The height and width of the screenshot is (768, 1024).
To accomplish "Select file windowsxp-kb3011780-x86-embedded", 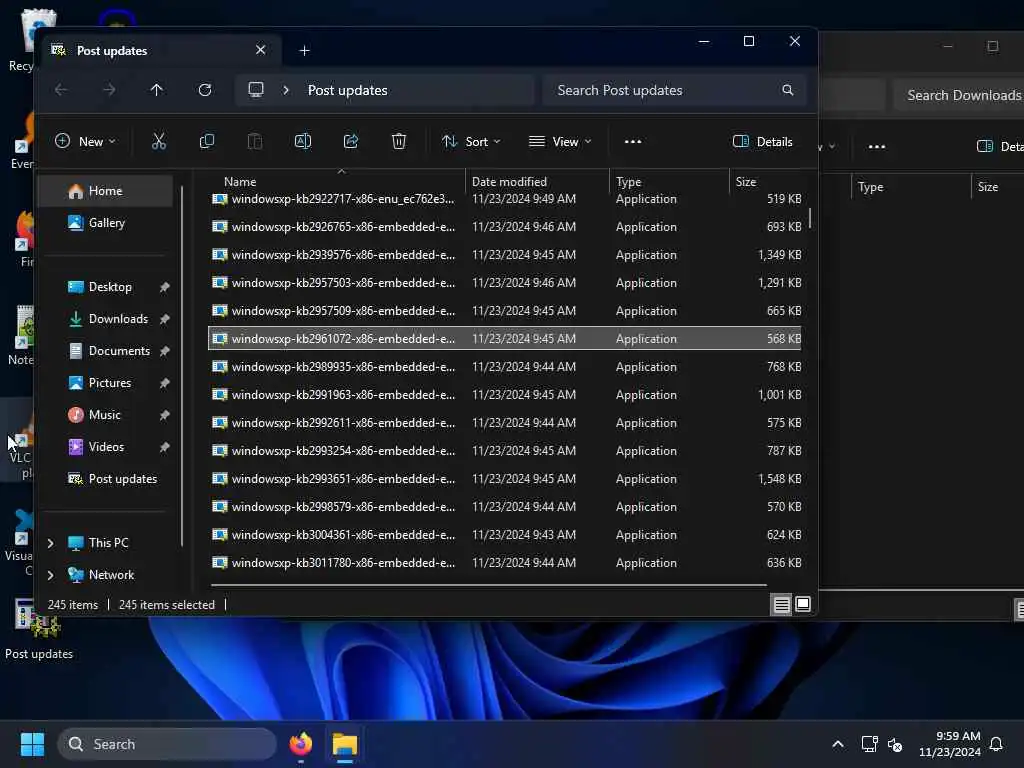I will [x=504, y=562].
